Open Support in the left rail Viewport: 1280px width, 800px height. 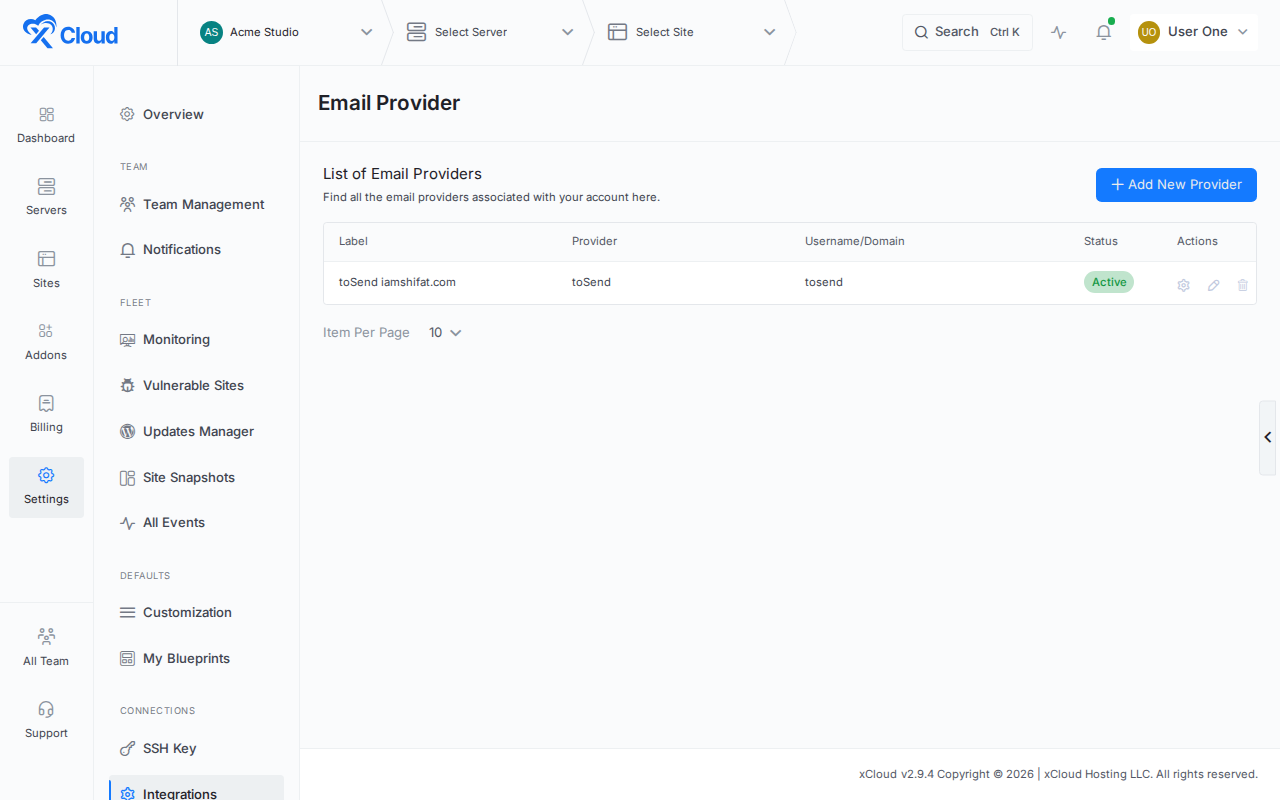pos(46,720)
